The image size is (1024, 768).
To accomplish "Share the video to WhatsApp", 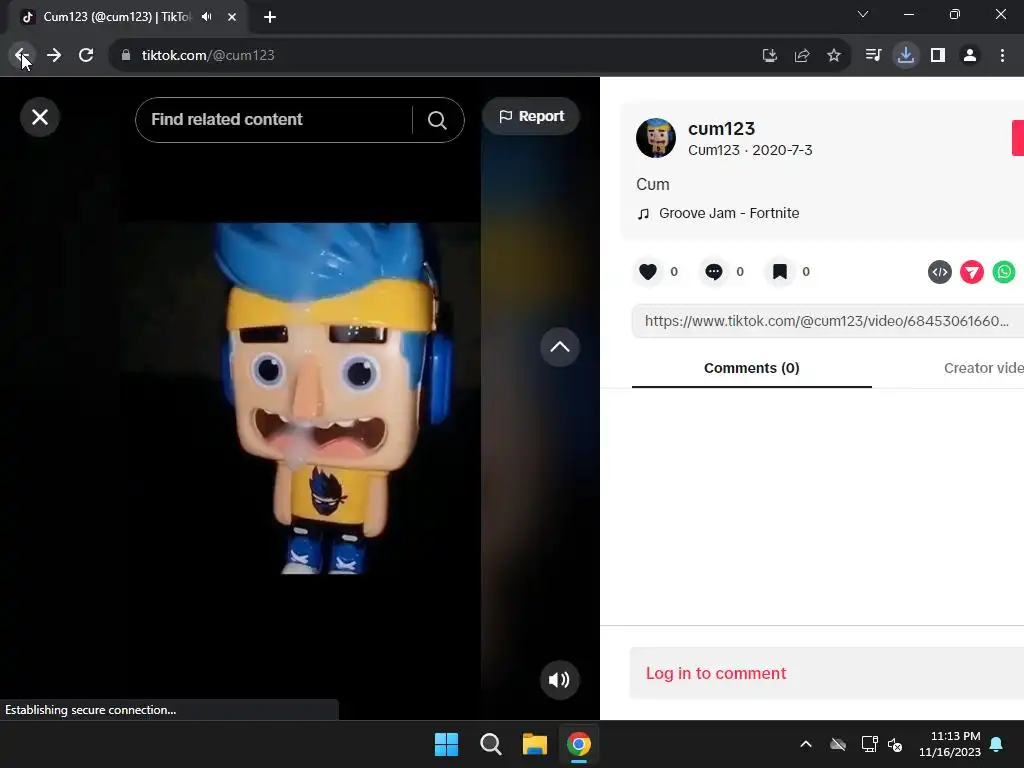I will (1004, 272).
